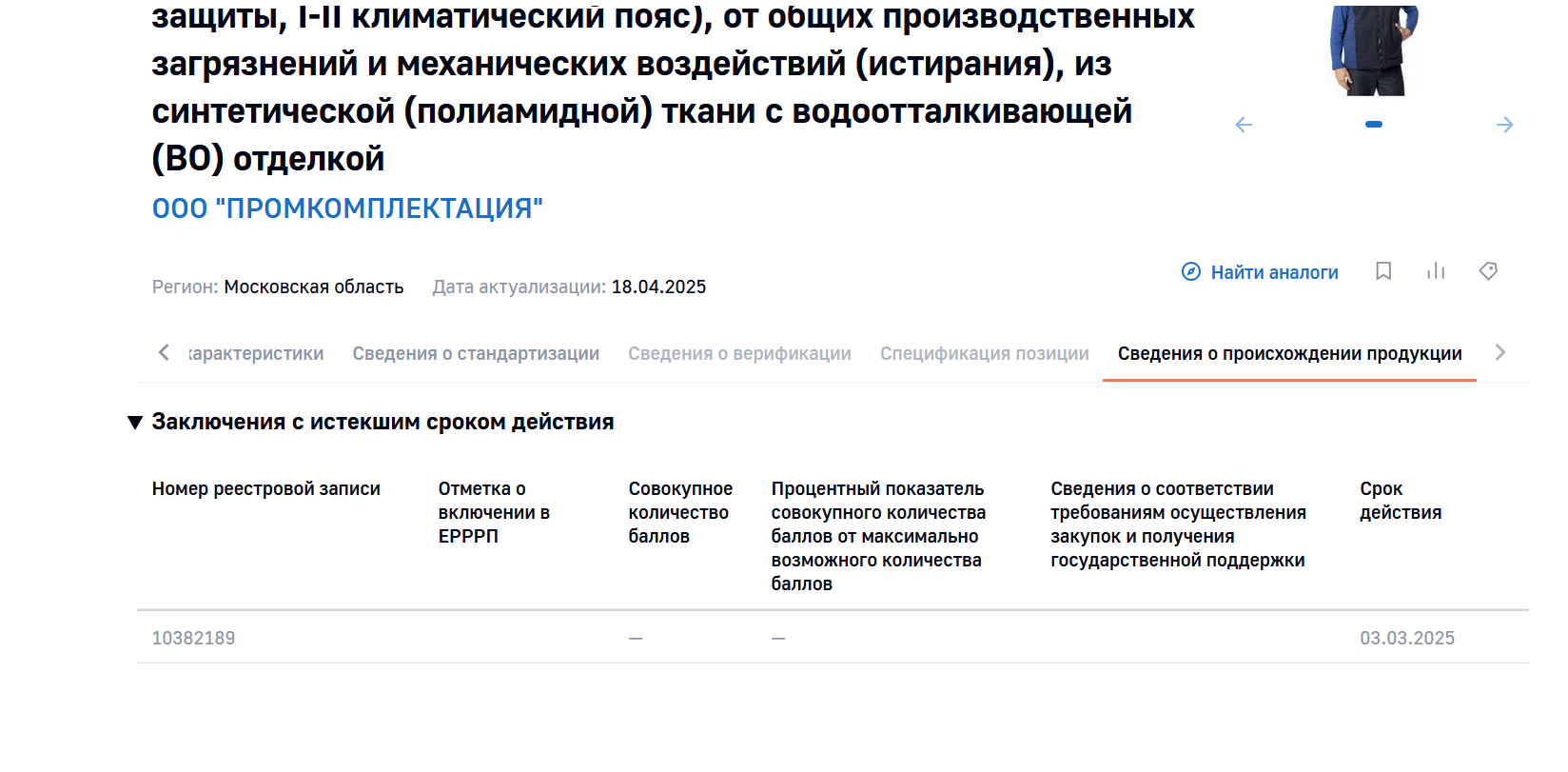This screenshot has width=1568, height=772.
Task: Open the product photo thumbnail
Action: point(1373,49)
